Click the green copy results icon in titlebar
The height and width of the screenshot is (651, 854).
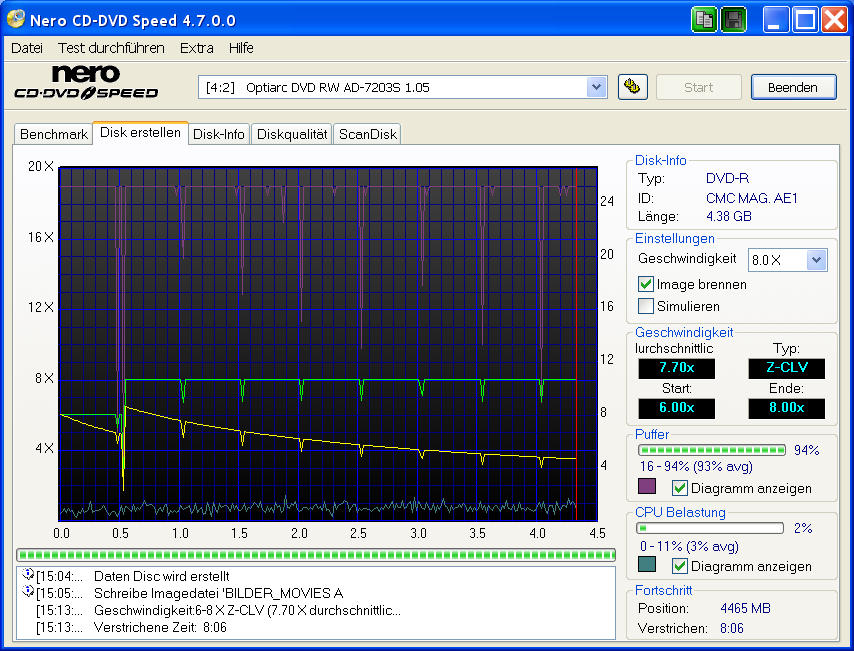704,19
